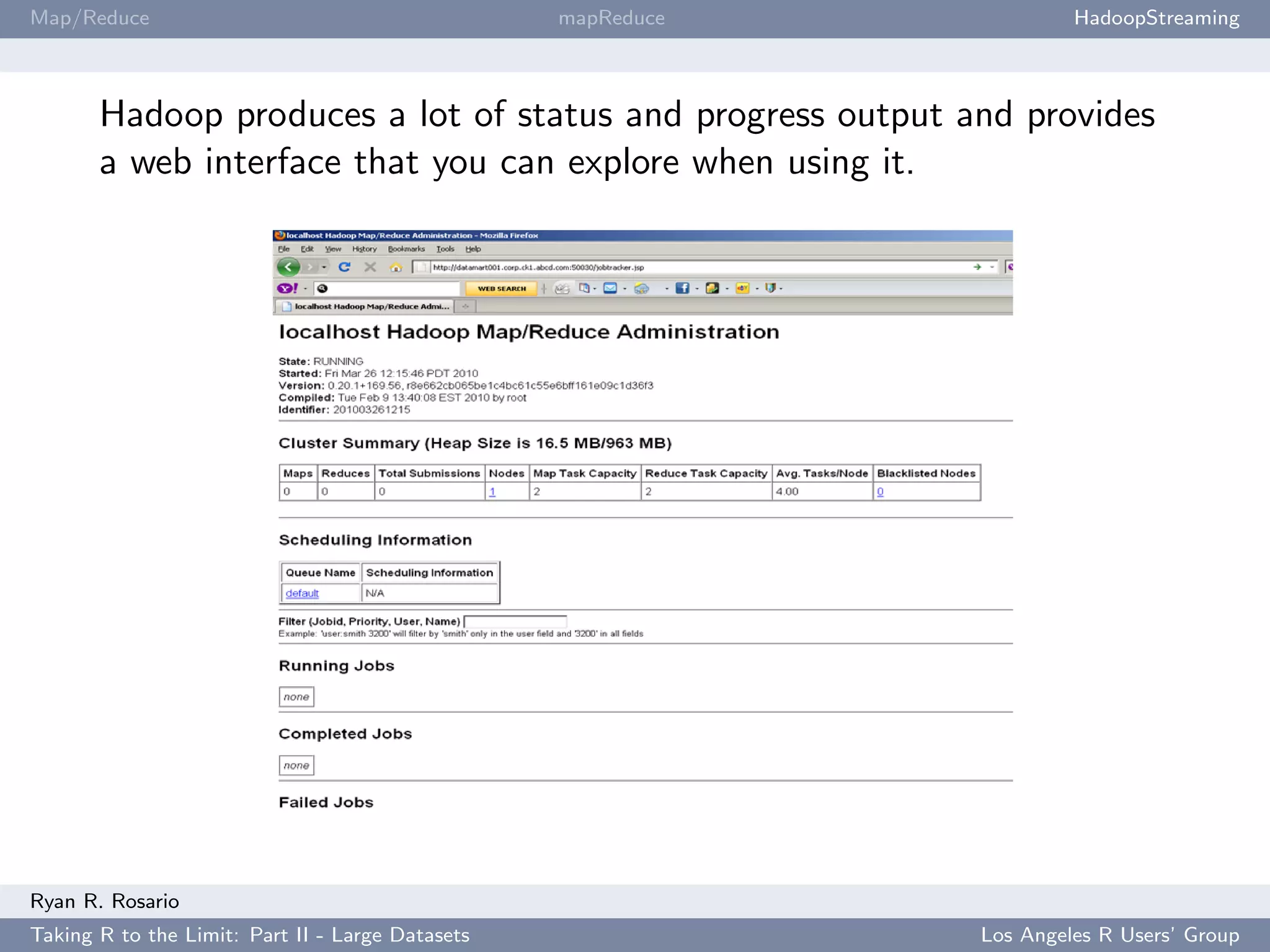The height and width of the screenshot is (952, 1270).
Task: Click the 'Total Submissions' column header
Action: tap(430, 474)
